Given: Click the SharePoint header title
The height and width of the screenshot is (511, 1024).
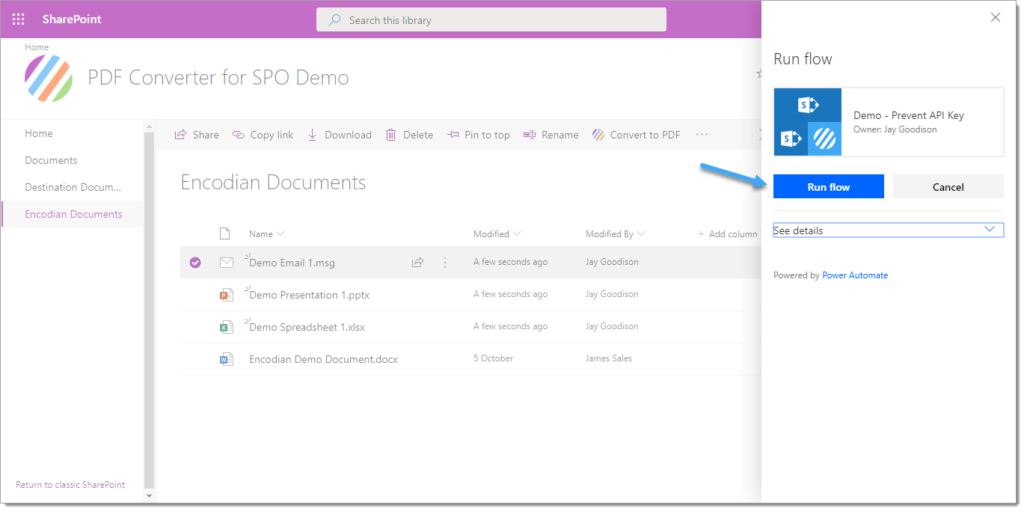Looking at the screenshot, I should pyautogui.click(x=72, y=19).
